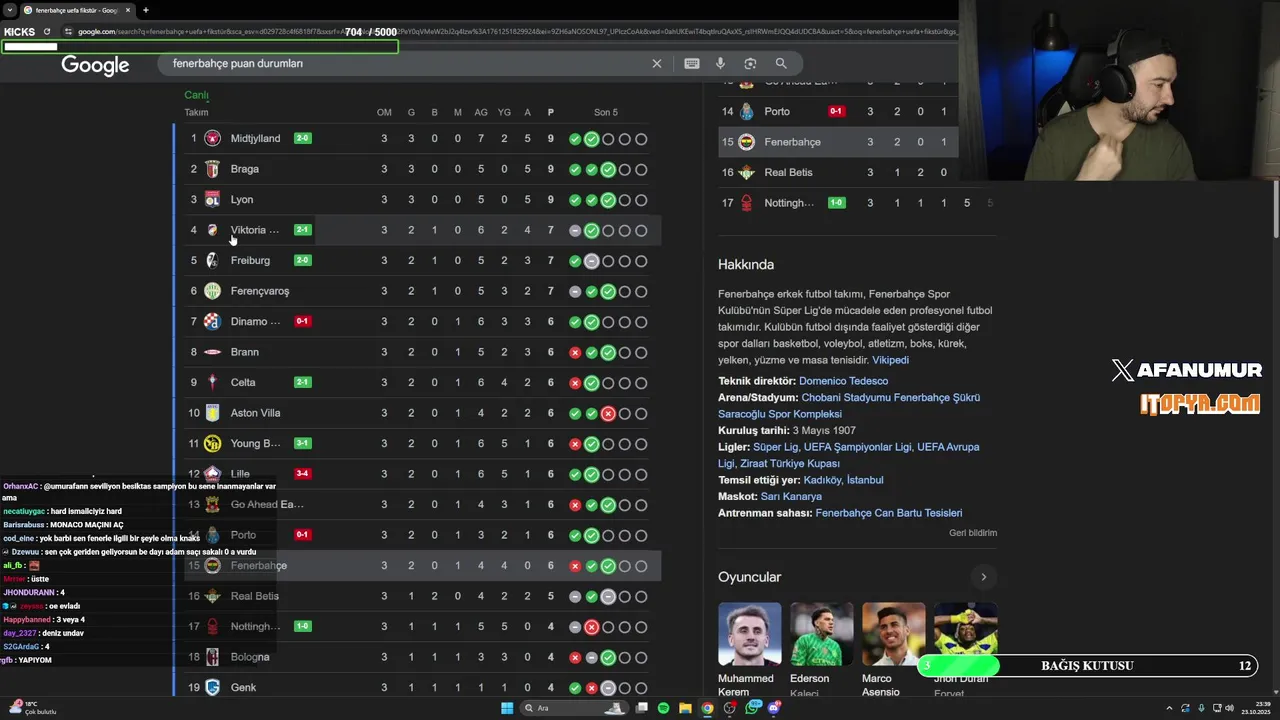Open Midtjylland live score badge 2-0
1280x720 pixels.
[303, 138]
